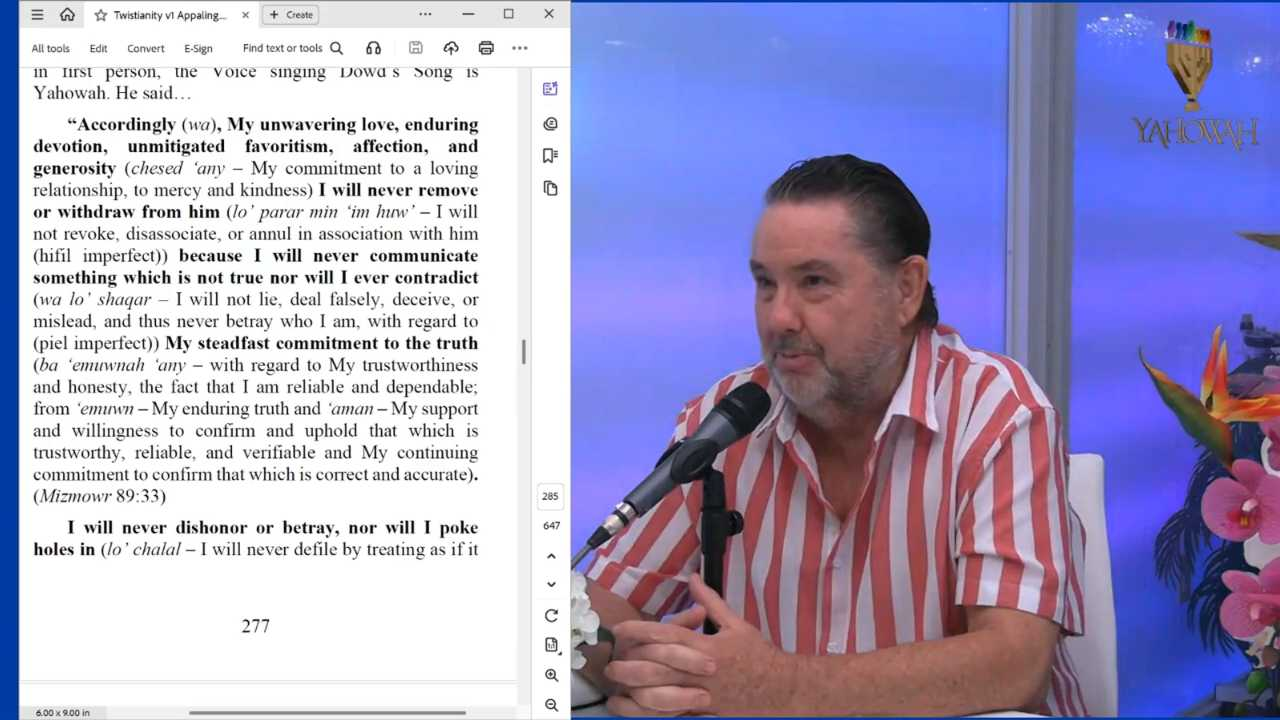Open page thumbnails panel icon
The height and width of the screenshot is (720, 1280).
pos(550,188)
